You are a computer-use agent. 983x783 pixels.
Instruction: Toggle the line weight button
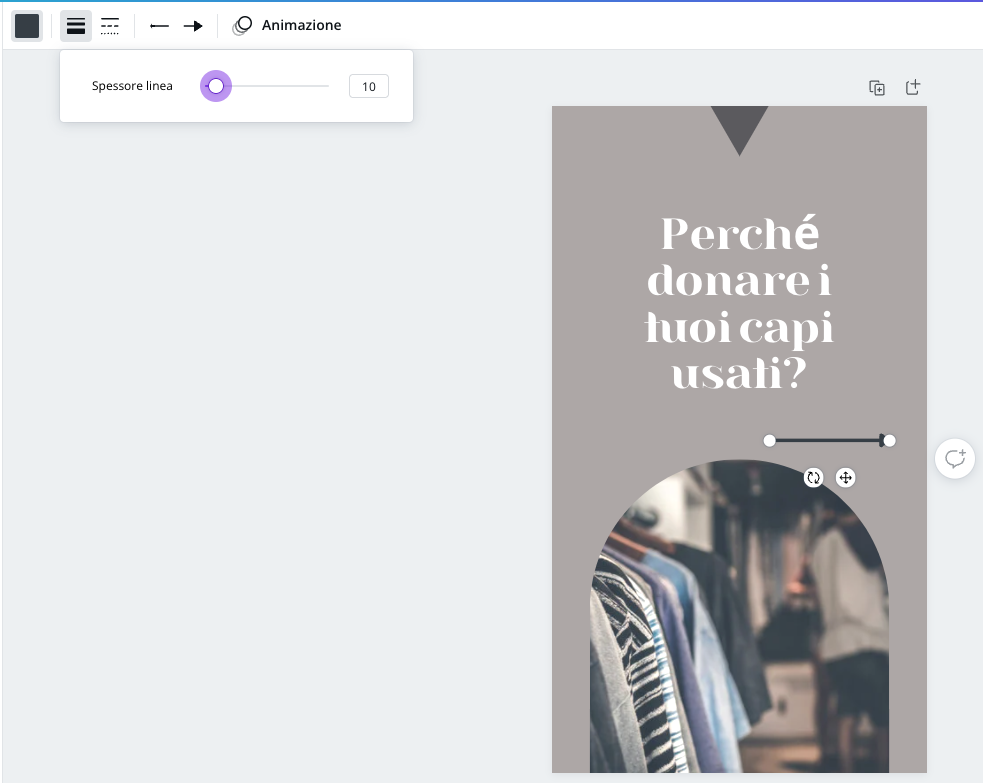tap(76, 26)
